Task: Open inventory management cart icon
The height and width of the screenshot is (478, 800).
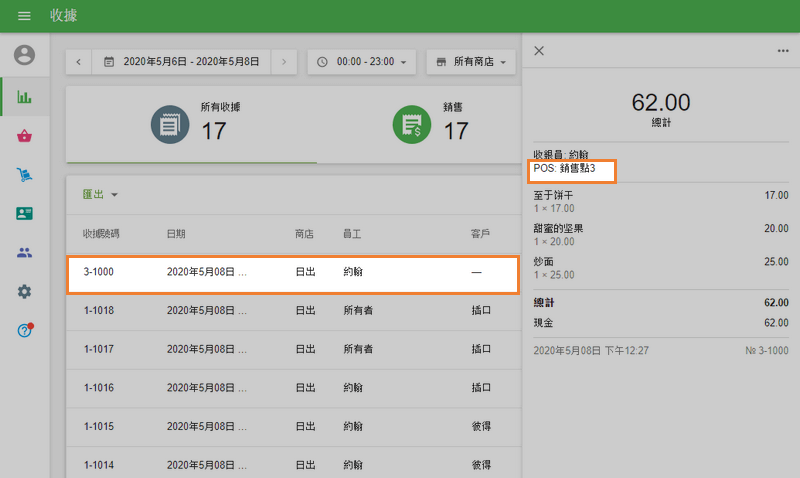Action: (x=24, y=175)
